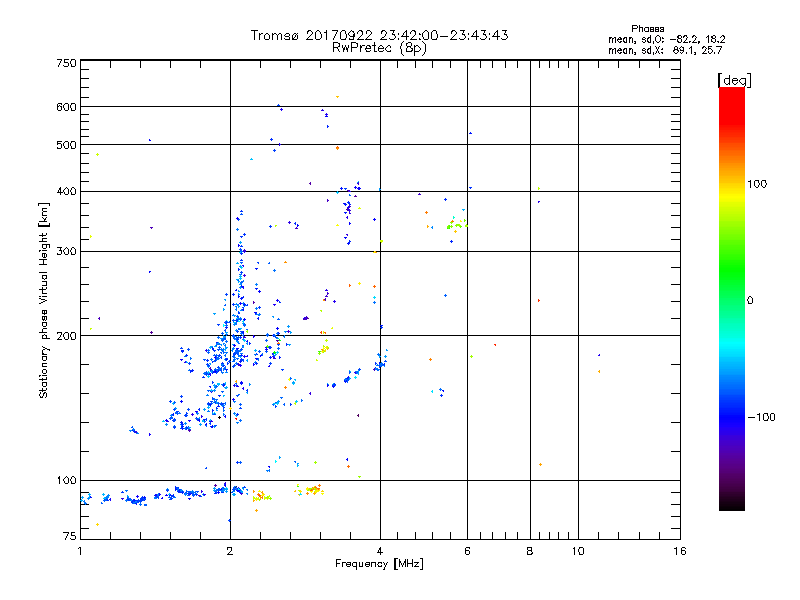Click the '500' height tick label
The height and width of the screenshot is (600, 800).
tap(66, 145)
